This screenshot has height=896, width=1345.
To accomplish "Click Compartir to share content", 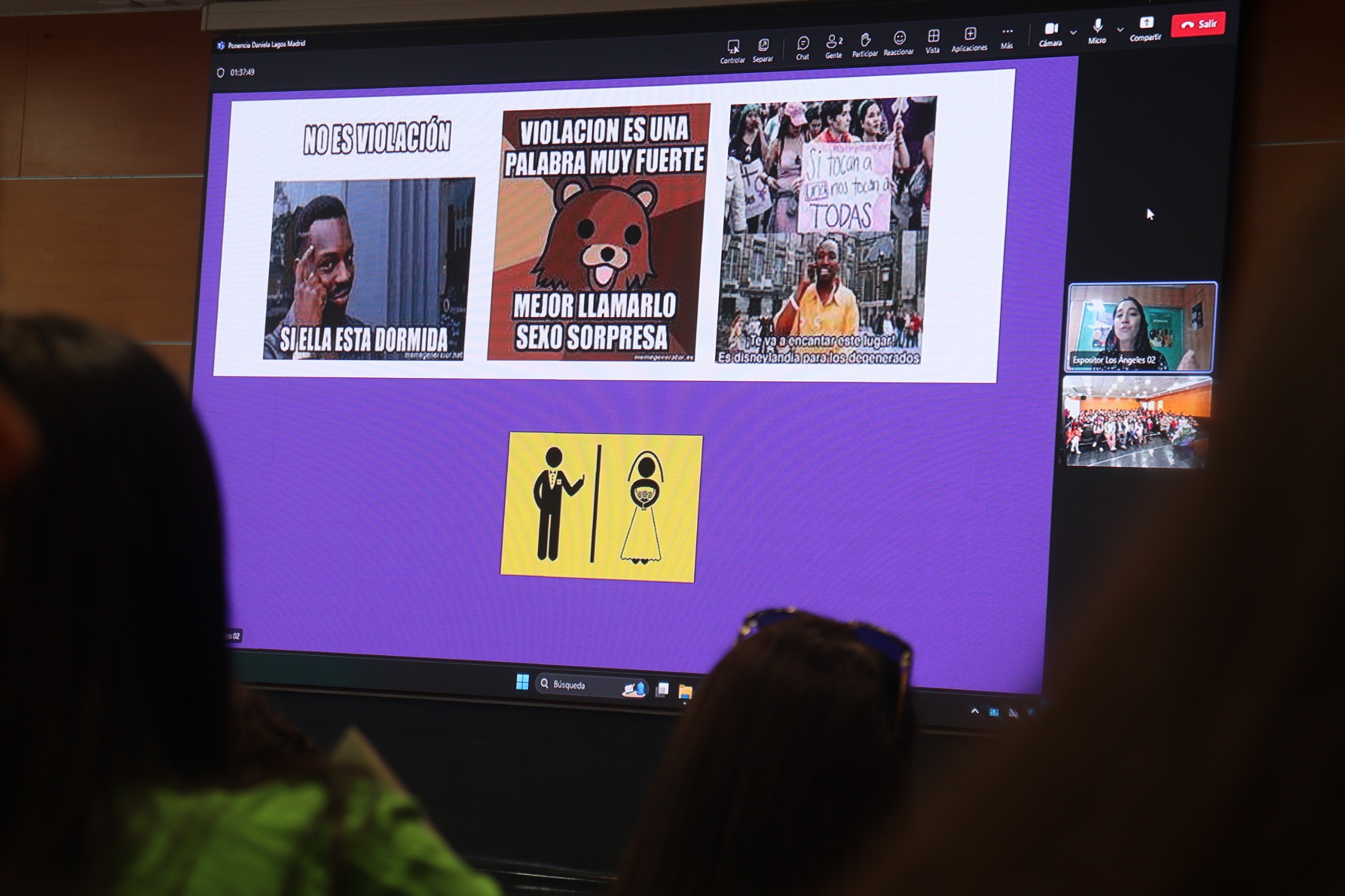I will [x=1145, y=28].
